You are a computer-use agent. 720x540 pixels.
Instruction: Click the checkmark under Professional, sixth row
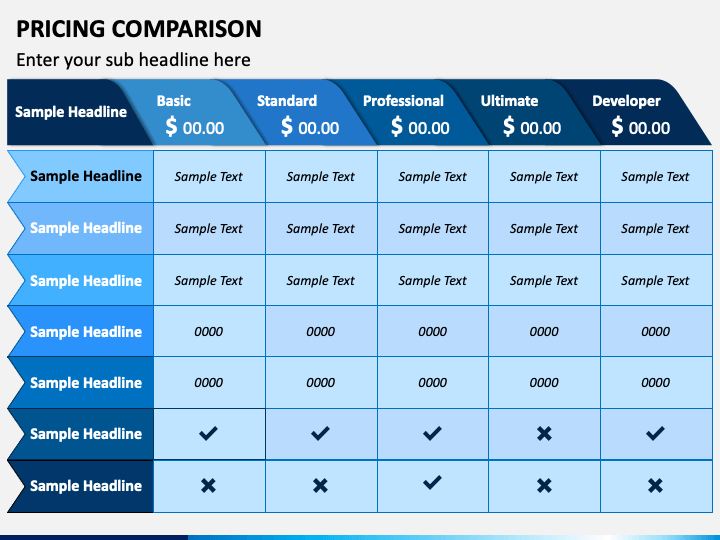432,433
